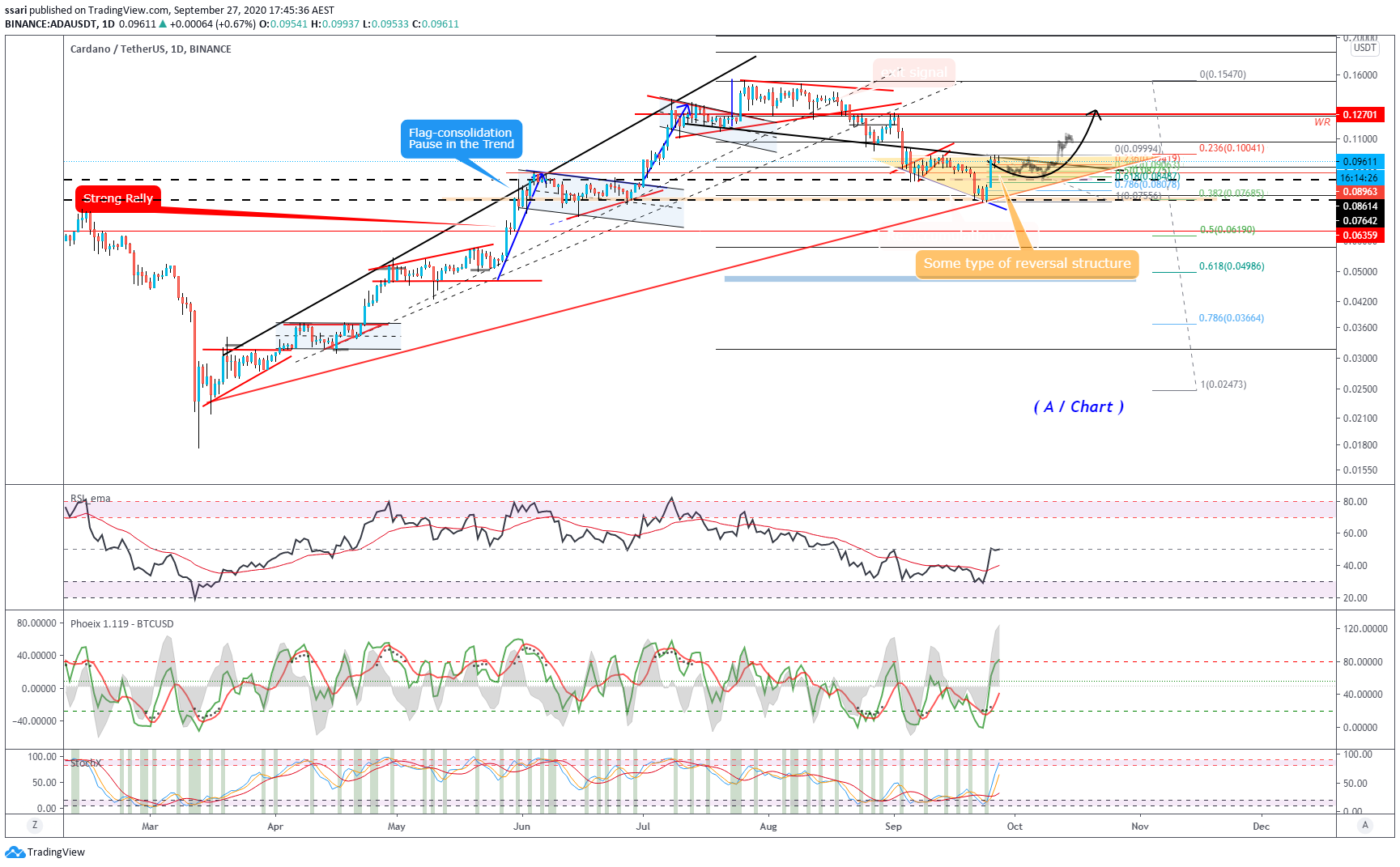Viewport: 1400px width, 867px height.
Task: Click the Nov label on time axis
Action: tap(1140, 827)
